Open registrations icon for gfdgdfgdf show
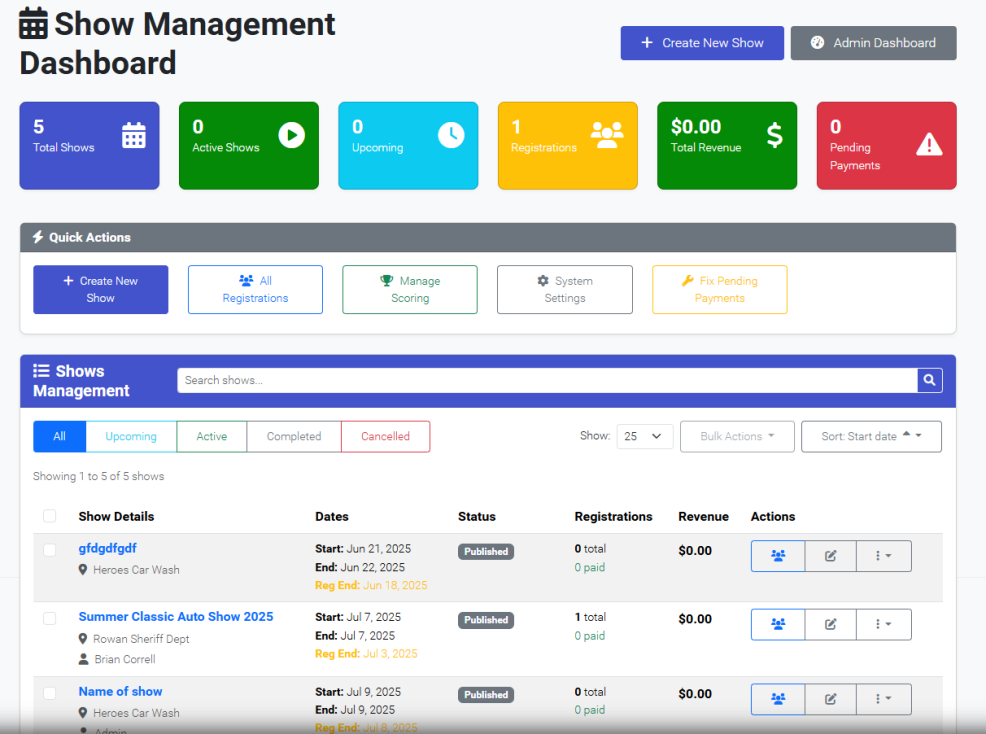The height and width of the screenshot is (734, 986). point(777,556)
